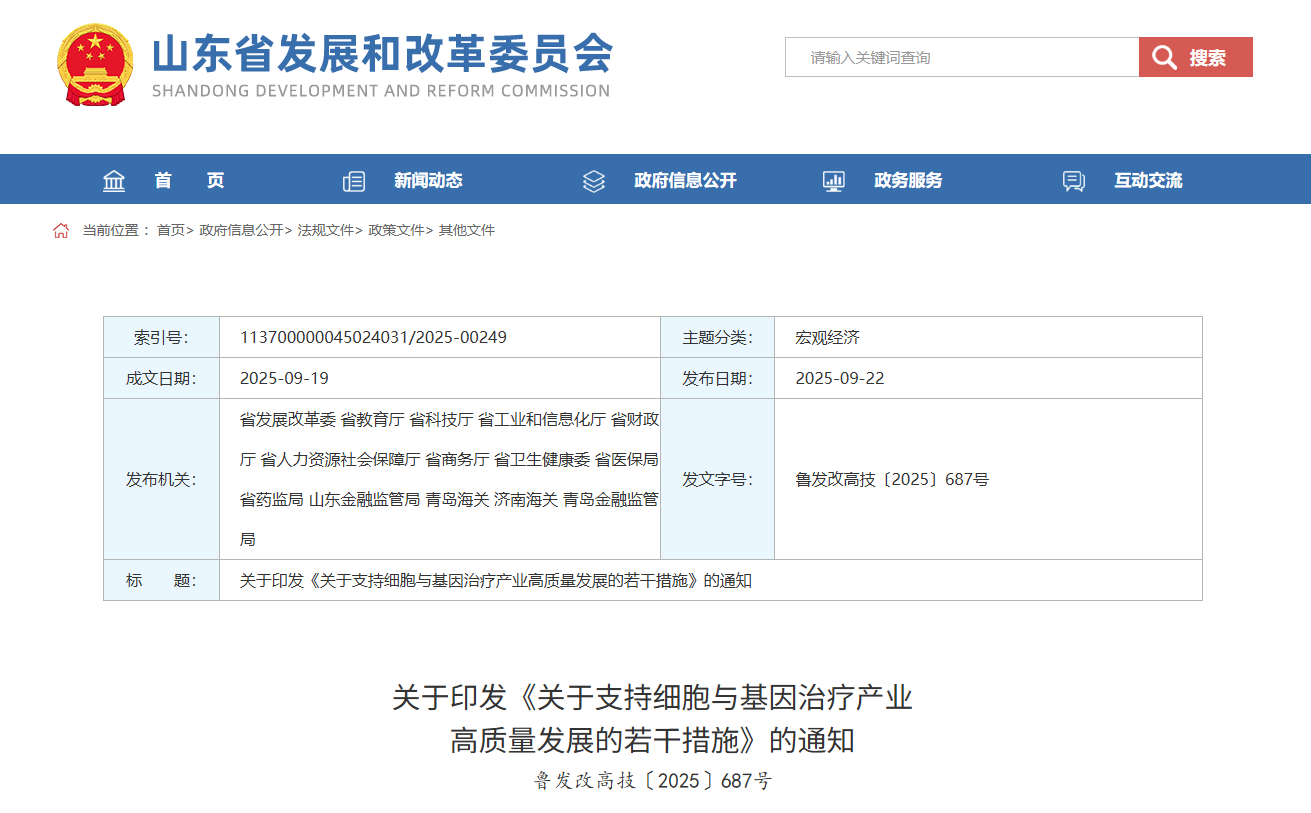Click the newspaper icon beside 新闻动态
The height and width of the screenshot is (813, 1311).
point(354,181)
